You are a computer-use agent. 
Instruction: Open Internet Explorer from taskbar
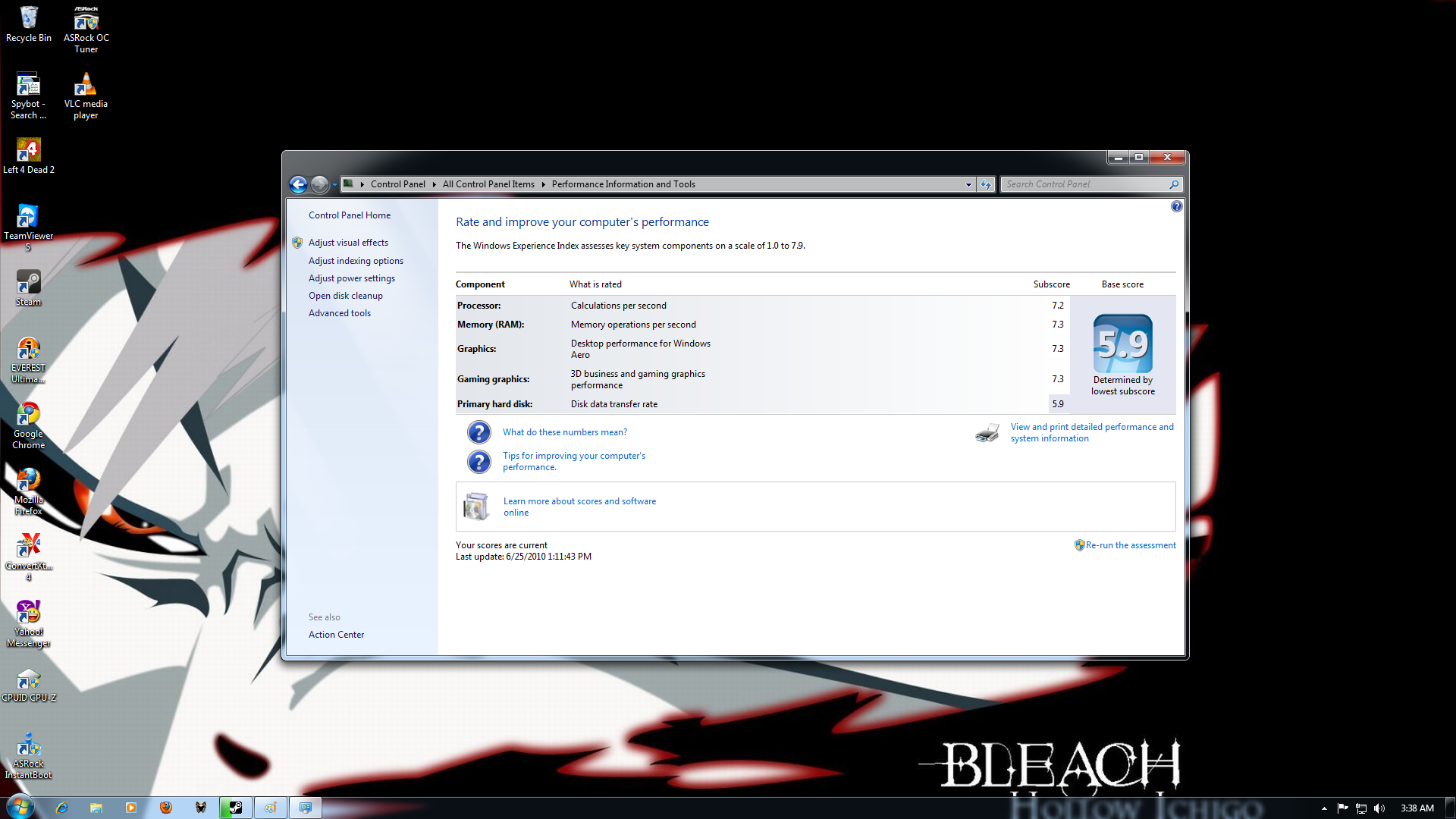pyautogui.click(x=61, y=808)
